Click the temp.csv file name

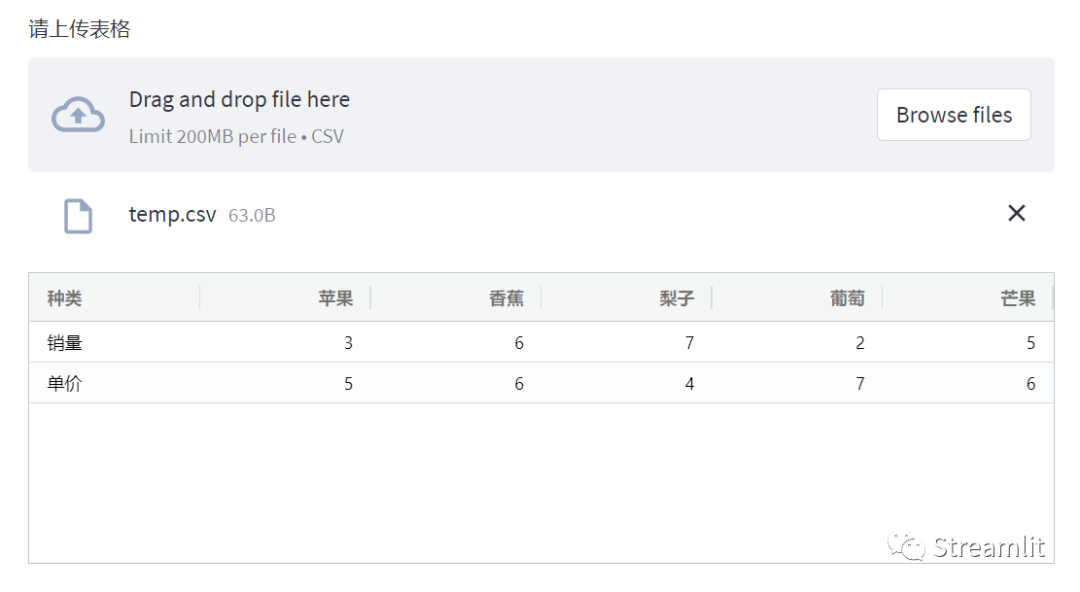pos(172,215)
